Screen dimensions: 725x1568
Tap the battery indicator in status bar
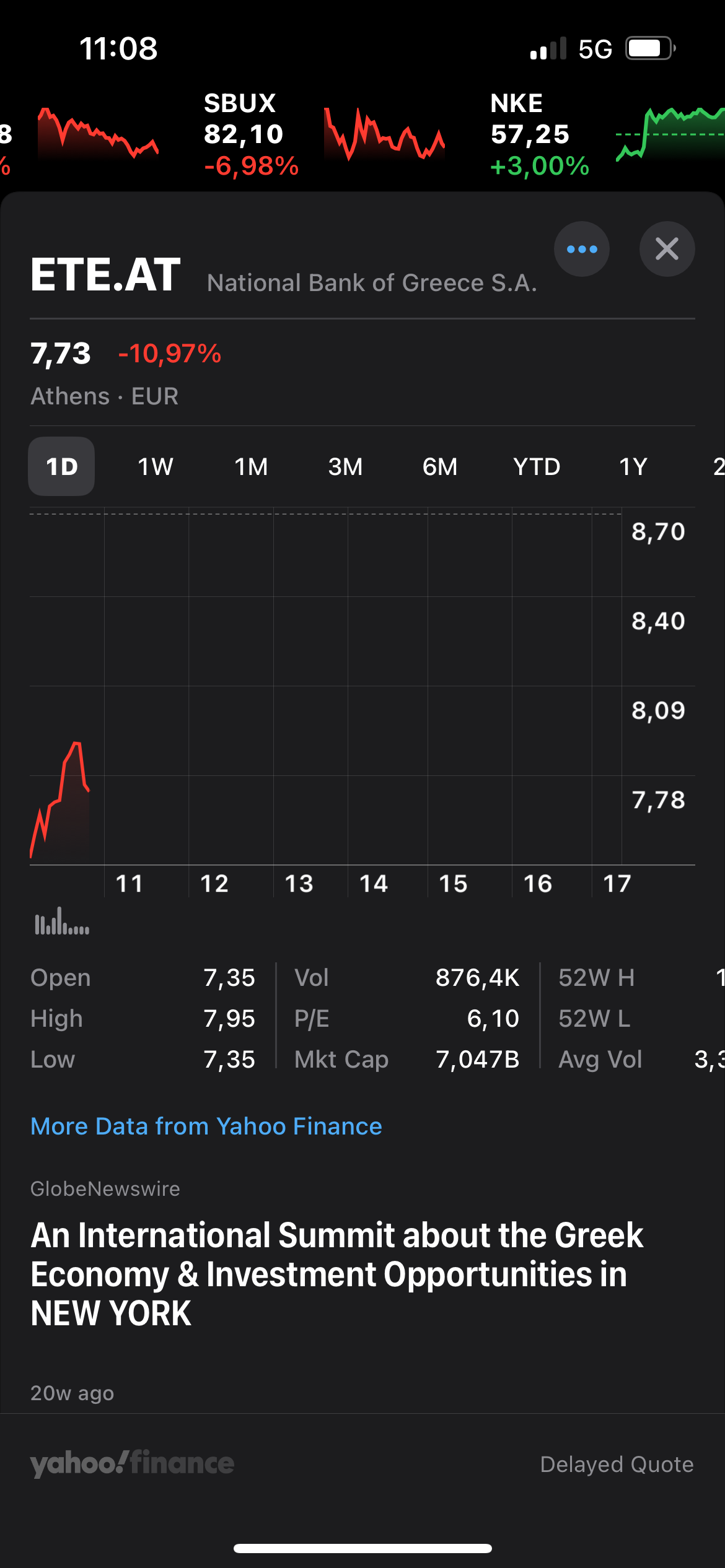(649, 48)
